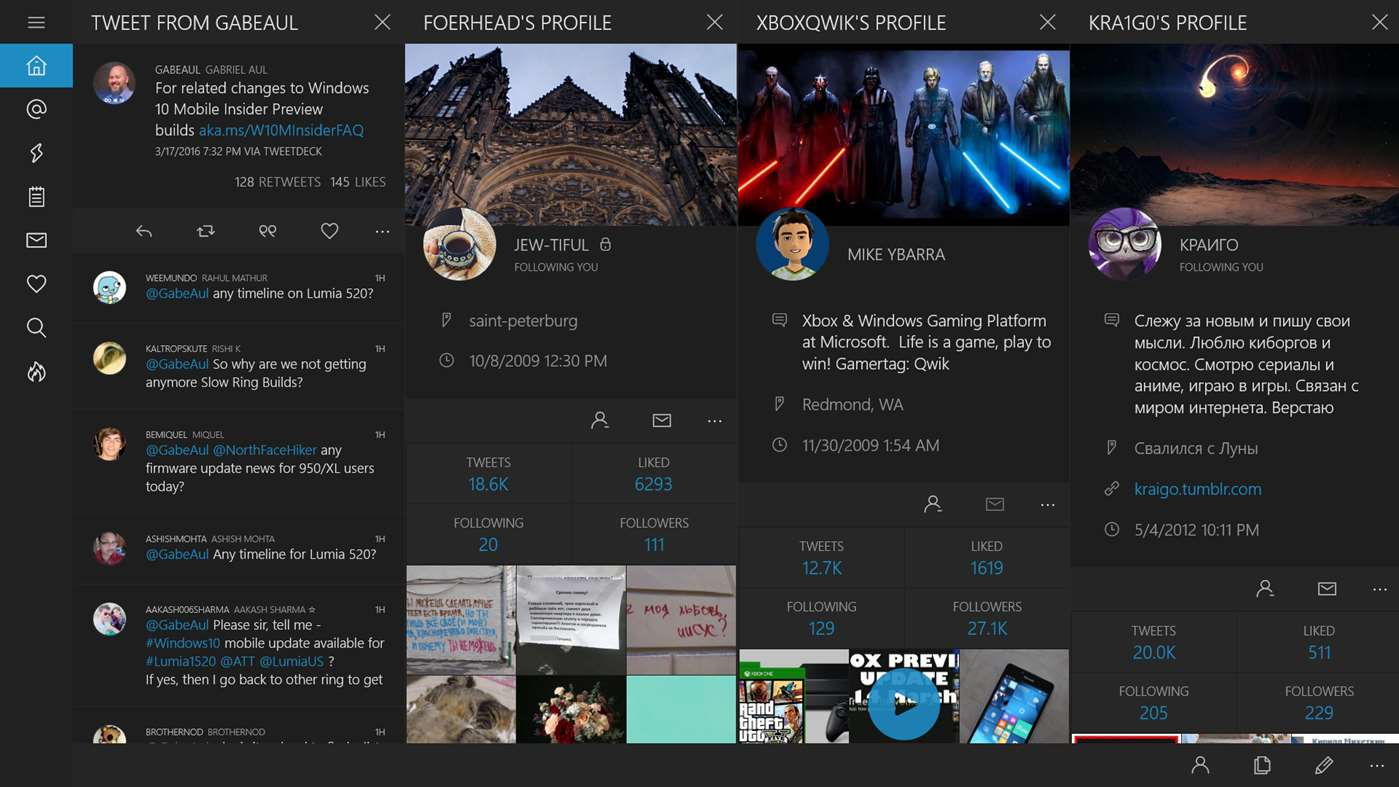Open trending flame icon in sidebar
This screenshot has width=1399, height=787.
pos(36,372)
